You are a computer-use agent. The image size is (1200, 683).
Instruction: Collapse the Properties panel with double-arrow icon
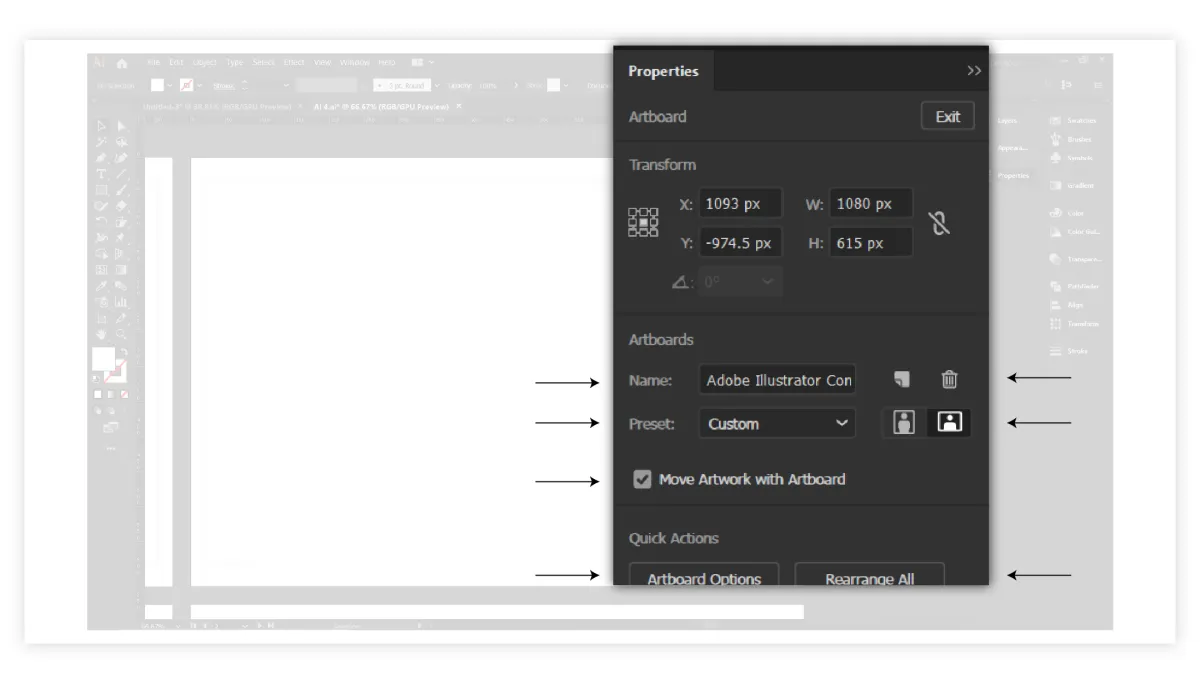point(973,71)
